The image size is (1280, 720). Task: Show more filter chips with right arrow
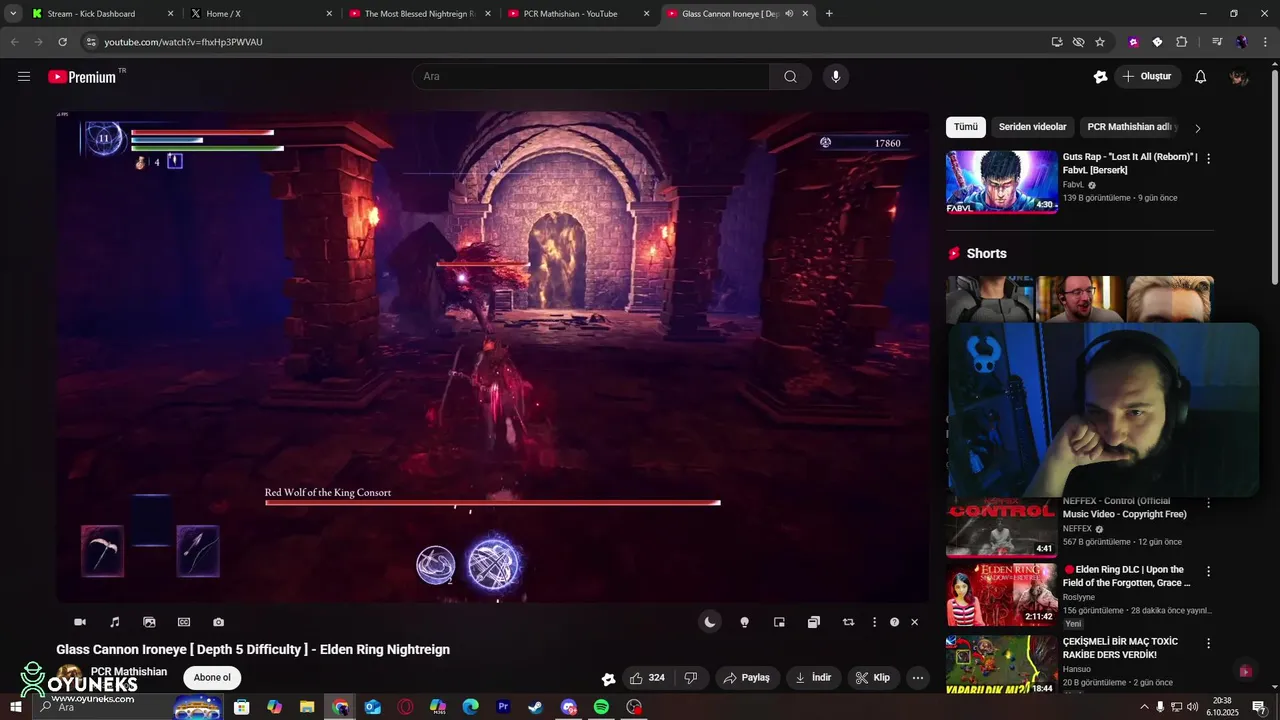click(1198, 128)
